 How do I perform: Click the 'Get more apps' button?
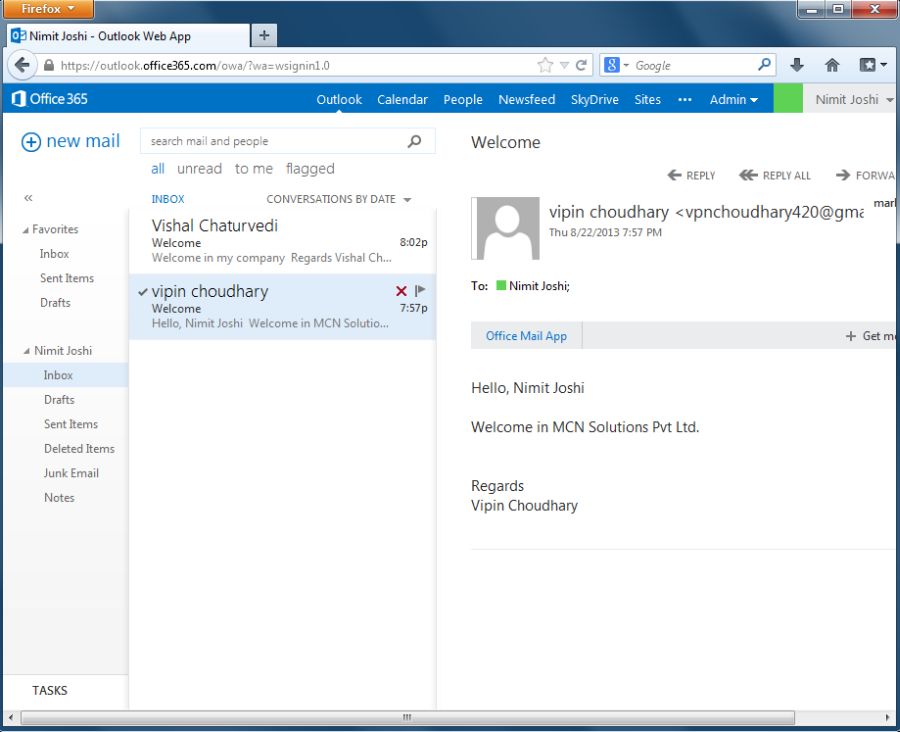[870, 336]
